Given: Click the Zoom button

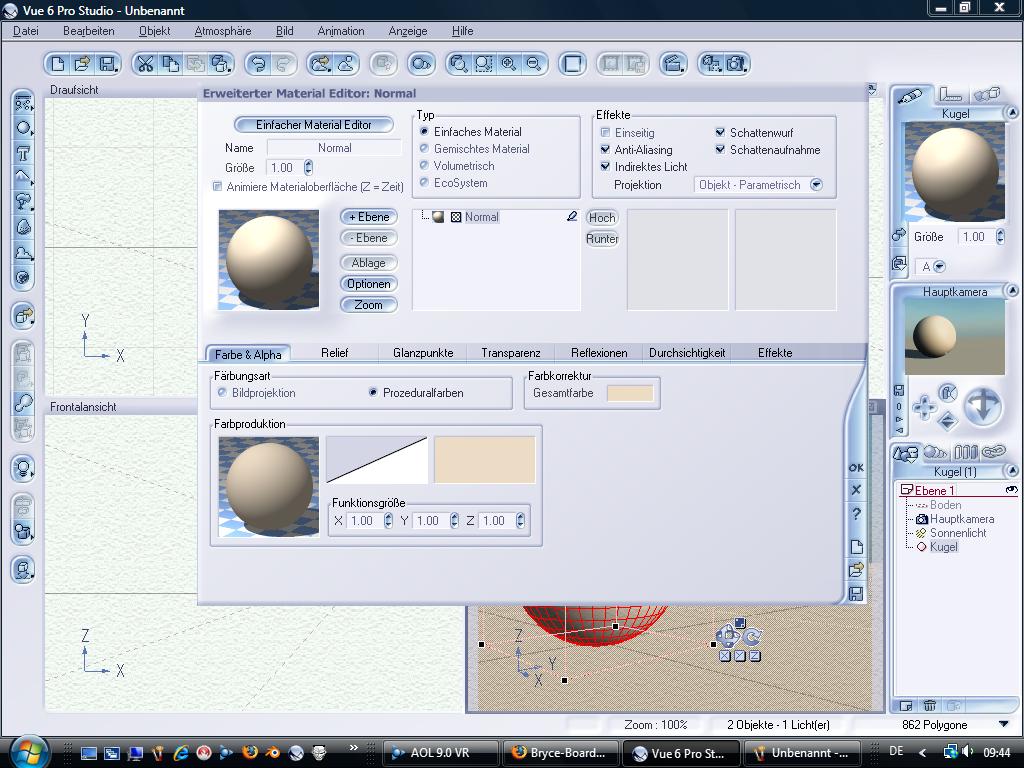Looking at the screenshot, I should tap(369, 305).
